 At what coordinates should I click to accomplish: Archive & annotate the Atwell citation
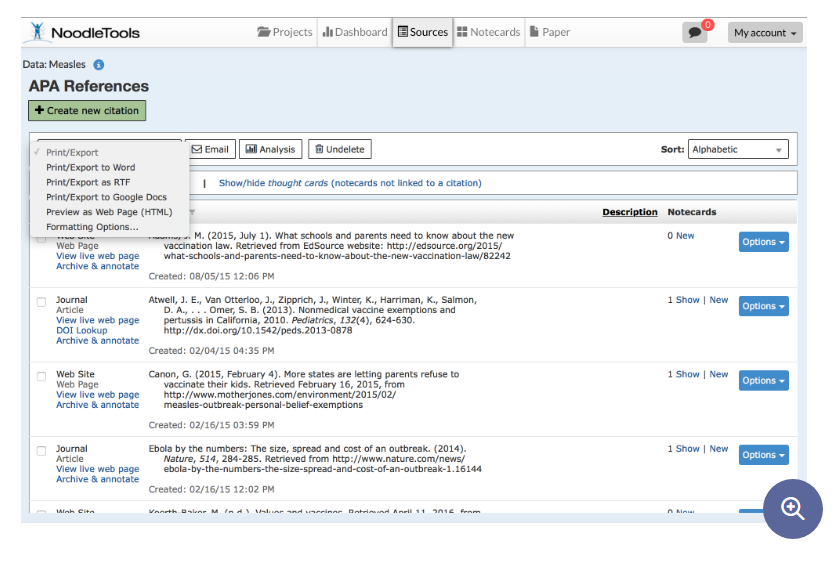tap(98, 340)
